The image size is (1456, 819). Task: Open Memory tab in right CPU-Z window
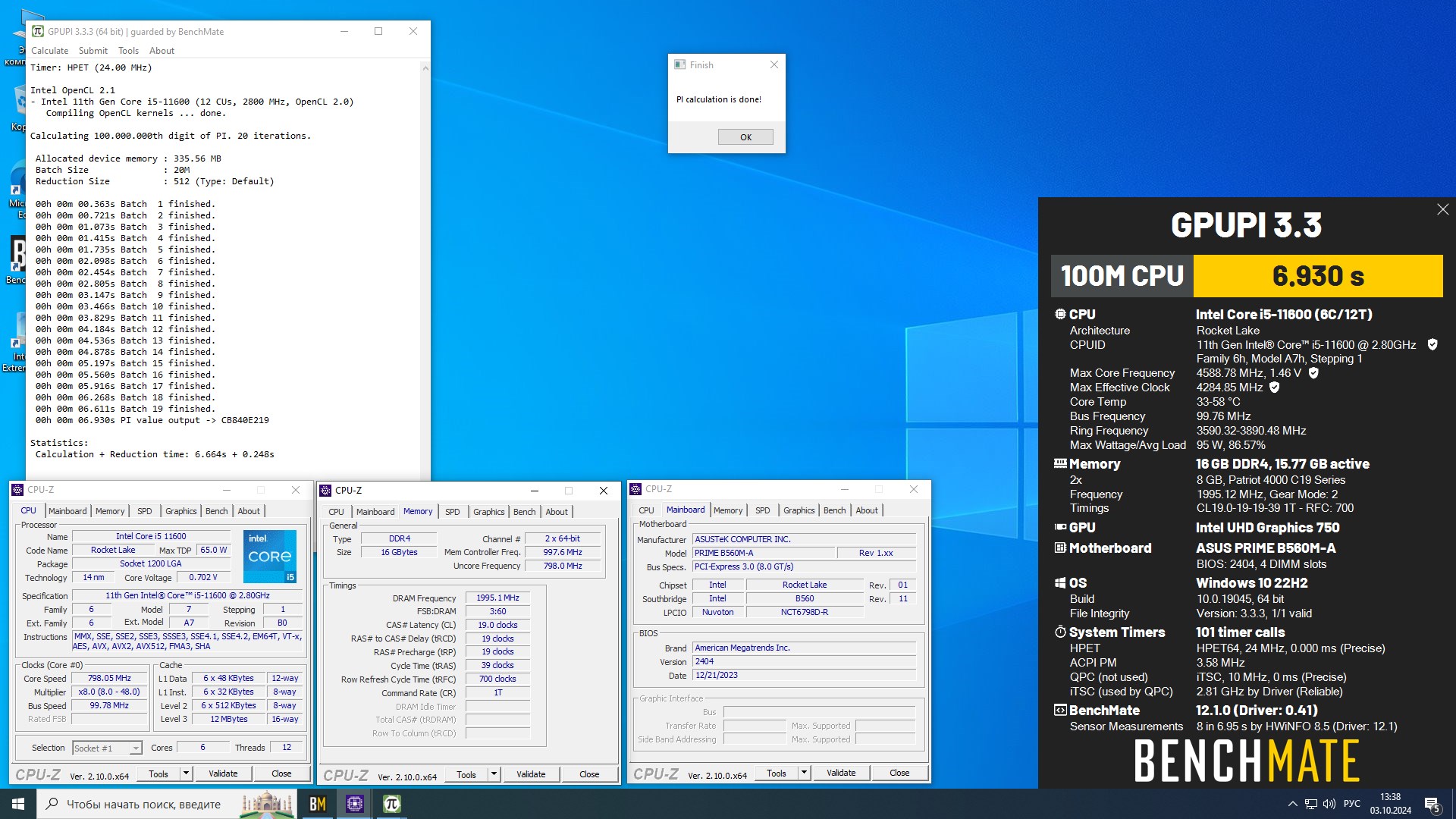click(728, 510)
